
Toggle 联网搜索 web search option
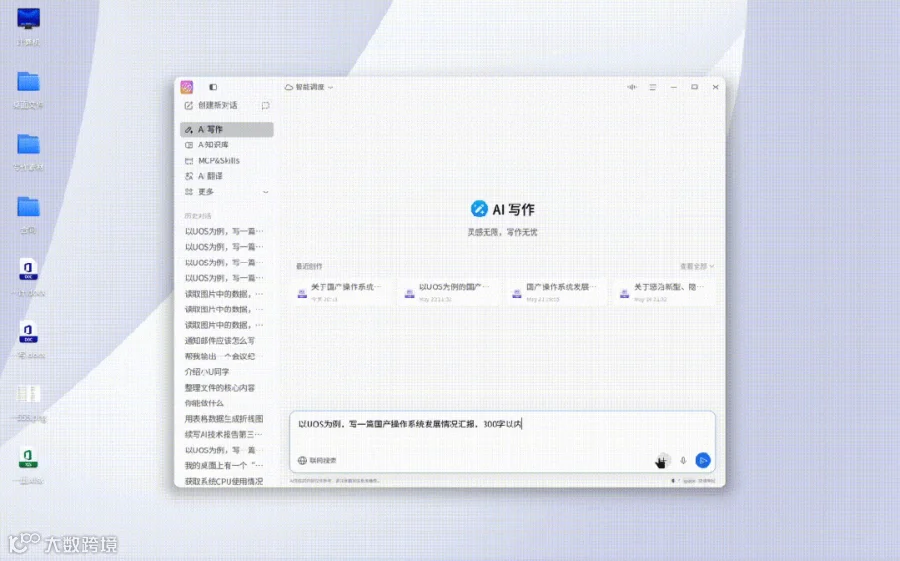click(x=317, y=461)
